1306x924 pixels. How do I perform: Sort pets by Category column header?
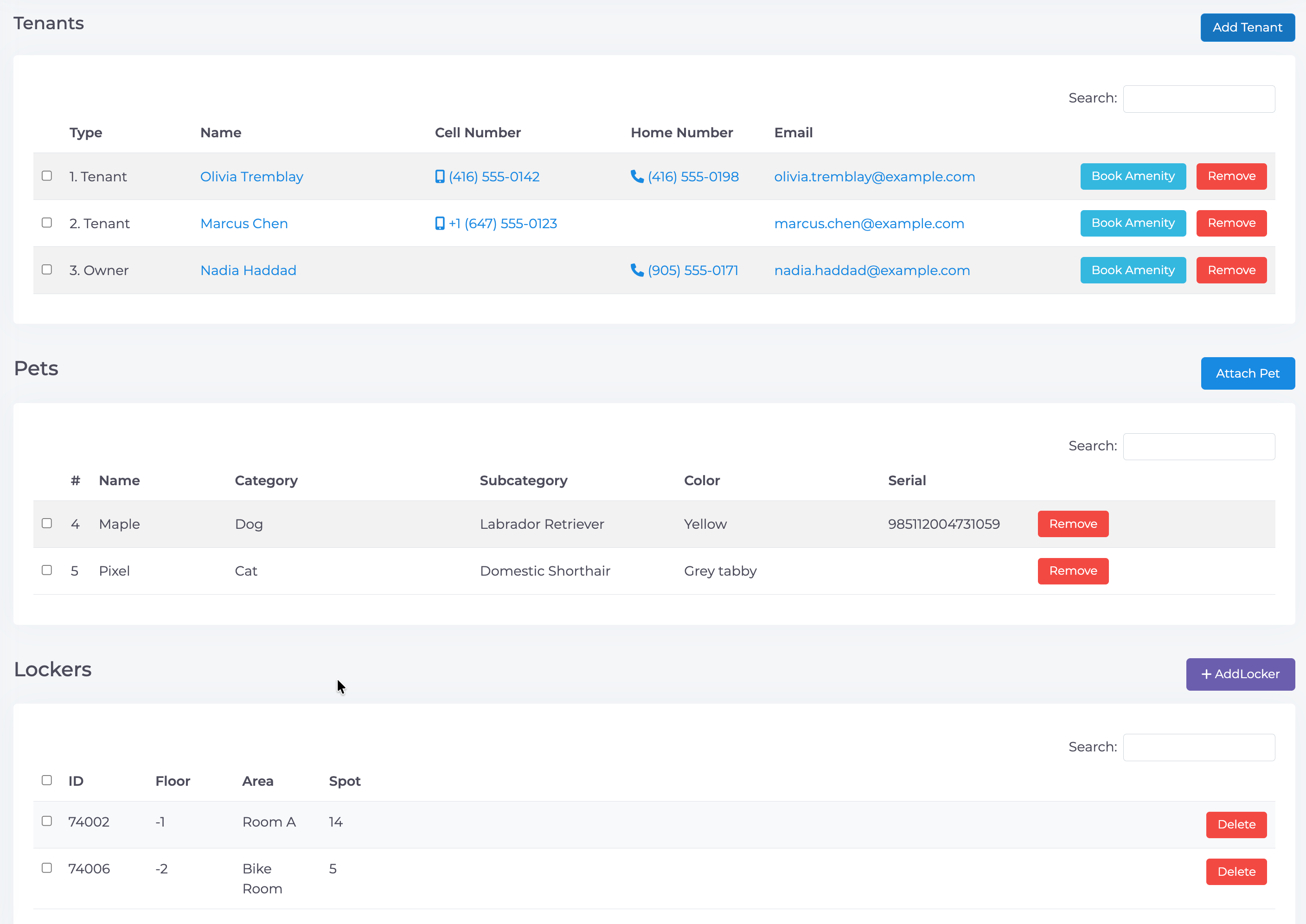tap(266, 481)
